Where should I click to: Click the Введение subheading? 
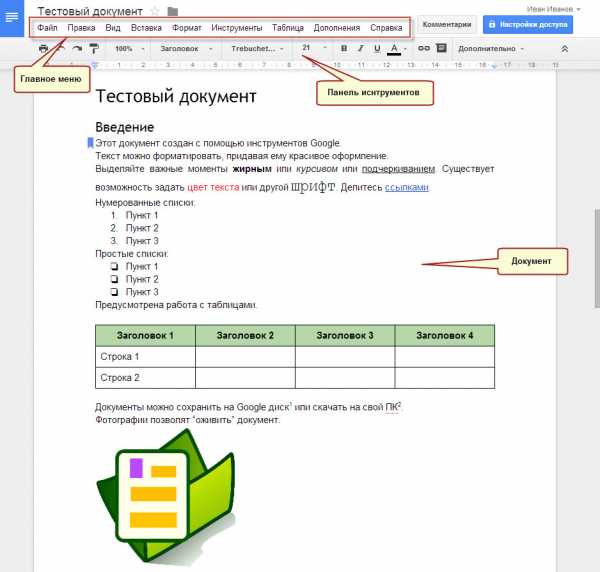125,127
